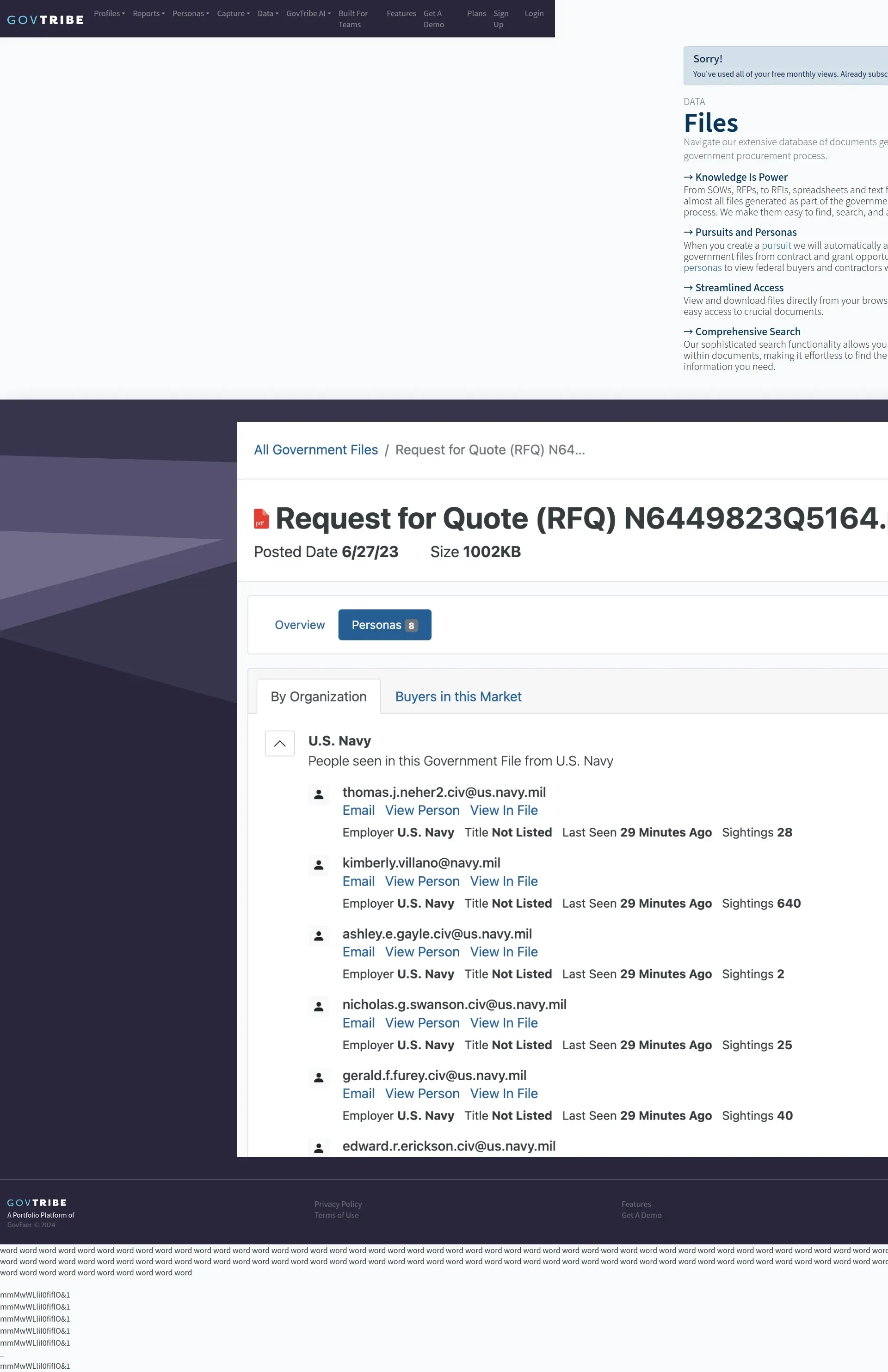Open the Profiles dropdown menu
Screen dimensions: 888x1372
[x=110, y=13]
